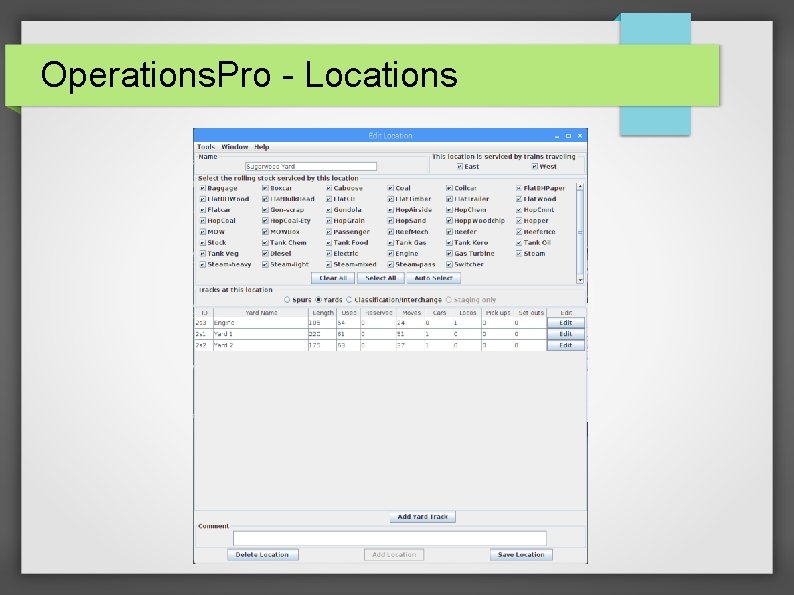
Task: Click the location Name text field
Action: pyautogui.click(x=311, y=166)
